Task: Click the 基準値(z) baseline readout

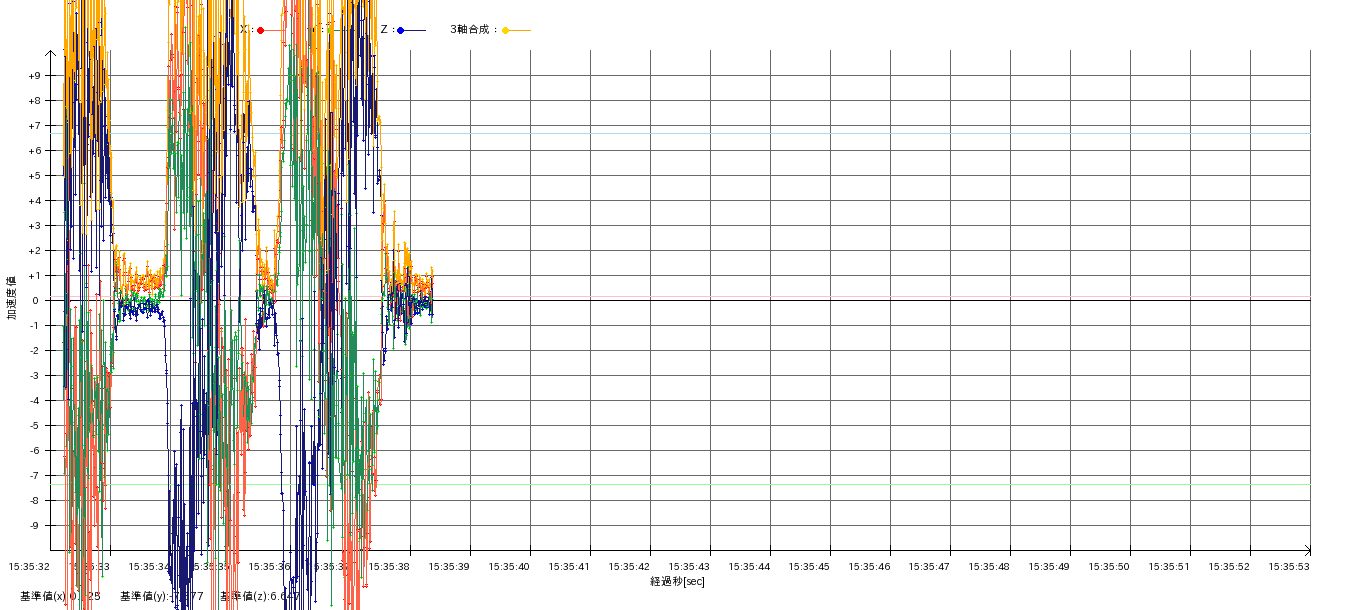Action: [x=259, y=596]
